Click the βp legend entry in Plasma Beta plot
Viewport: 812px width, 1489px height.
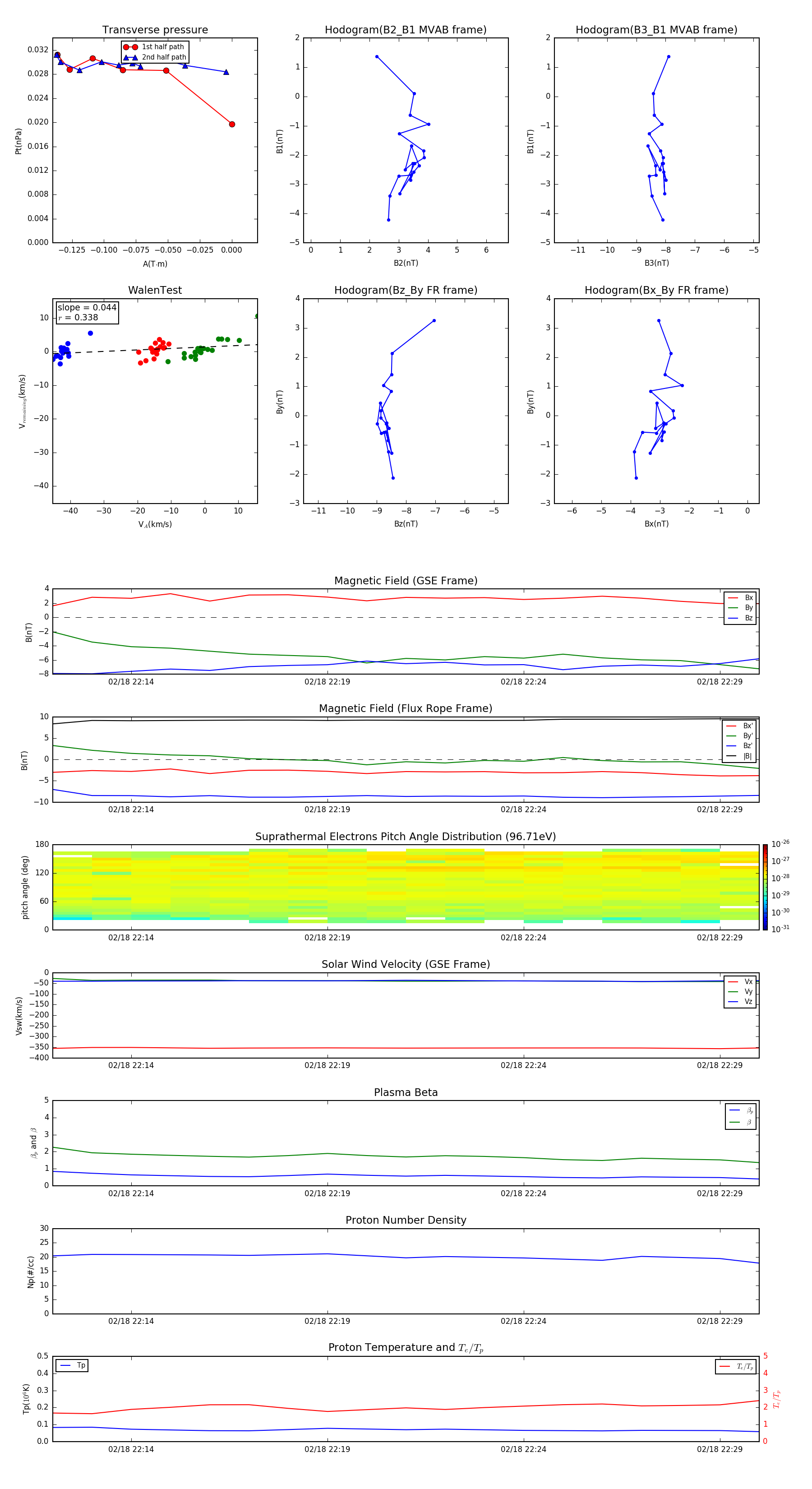pyautogui.click(x=741, y=1110)
